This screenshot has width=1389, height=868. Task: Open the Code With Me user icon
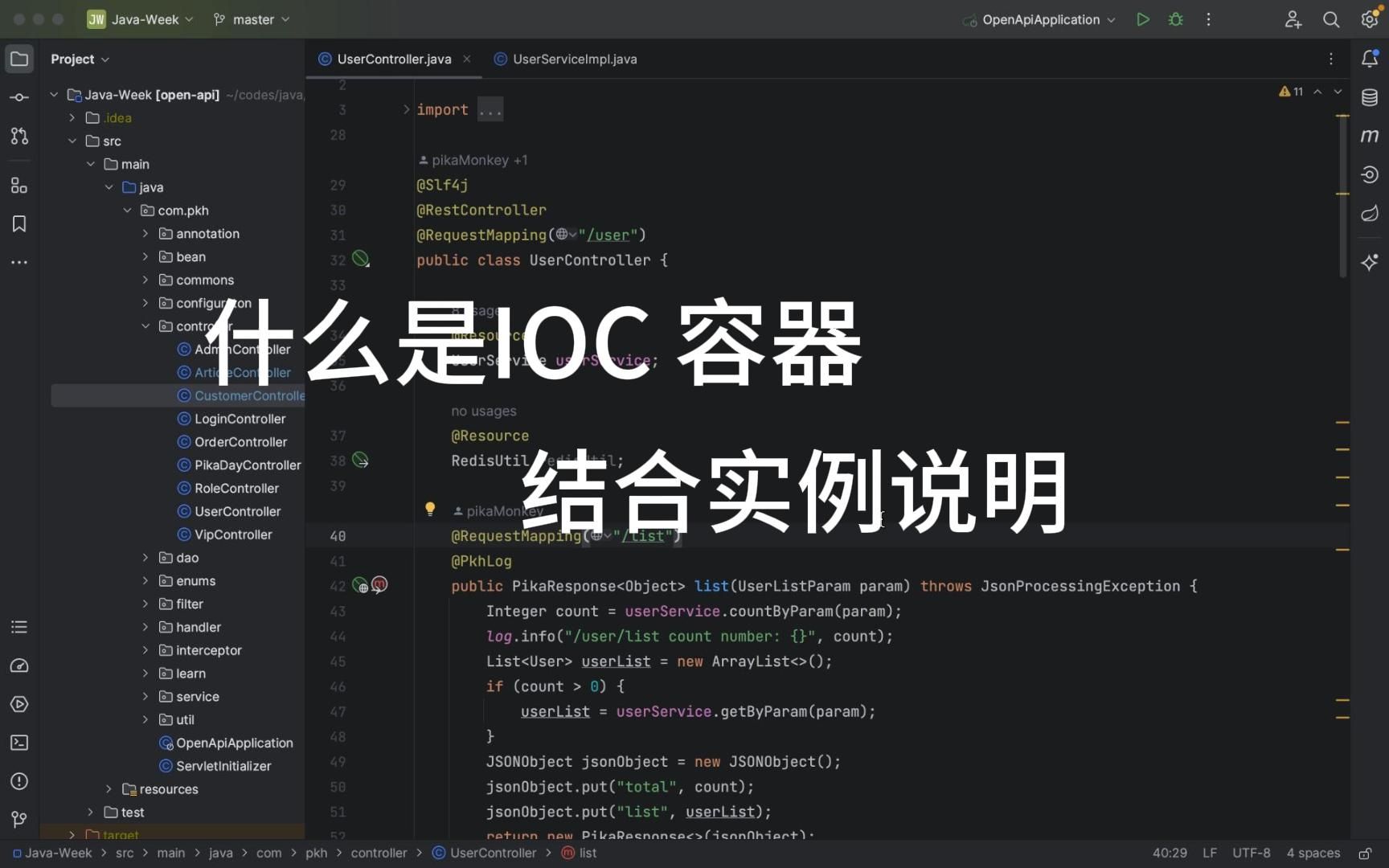(x=1293, y=19)
